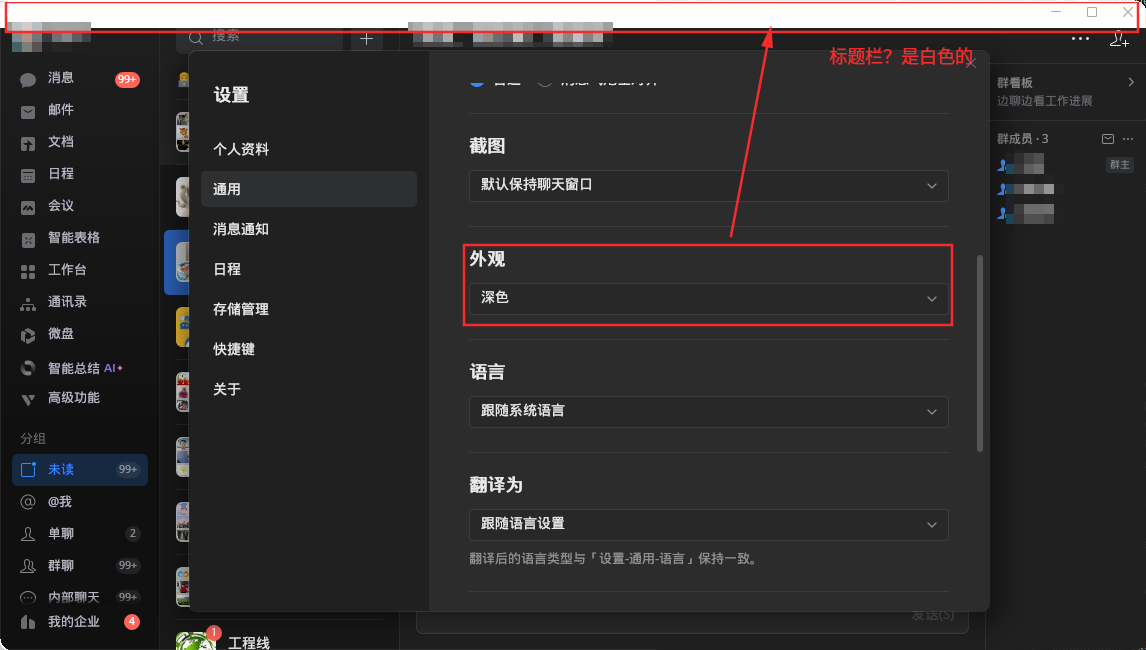Click the 分组 label in the sidebar
The height and width of the screenshot is (650, 1146).
point(33,439)
